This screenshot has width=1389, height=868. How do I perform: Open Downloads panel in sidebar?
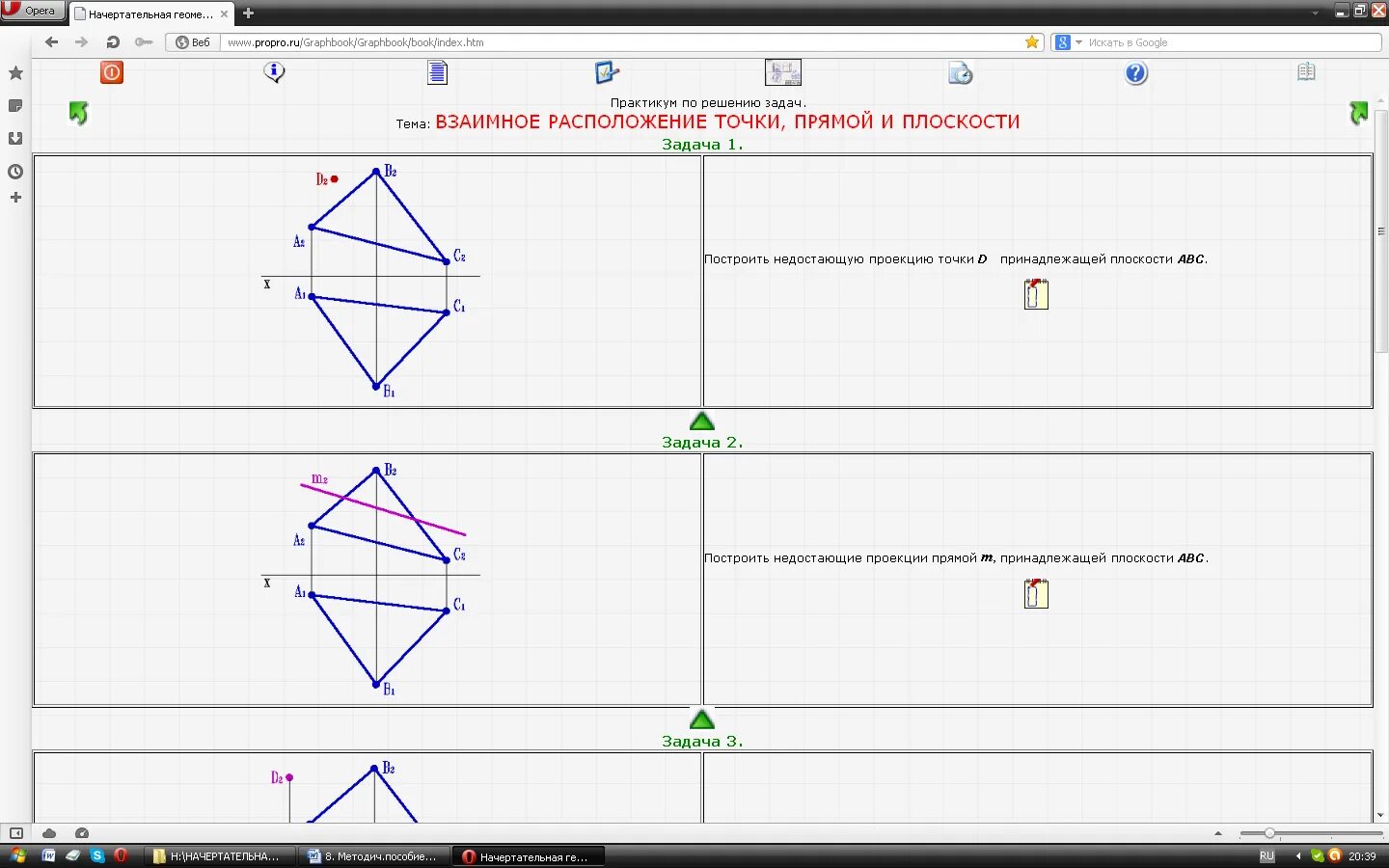click(x=15, y=139)
